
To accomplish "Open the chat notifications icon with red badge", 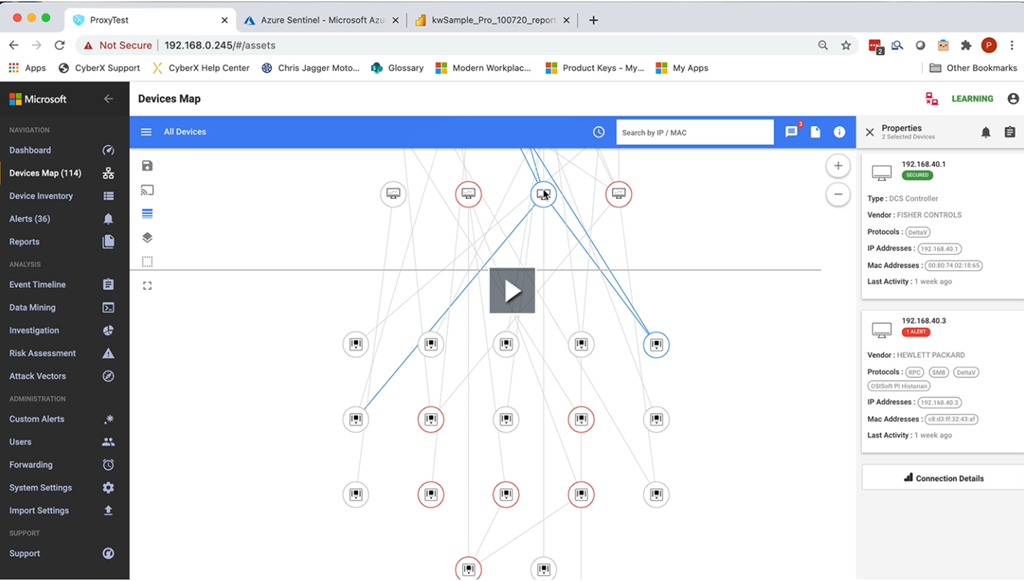I will pyautogui.click(x=791, y=132).
